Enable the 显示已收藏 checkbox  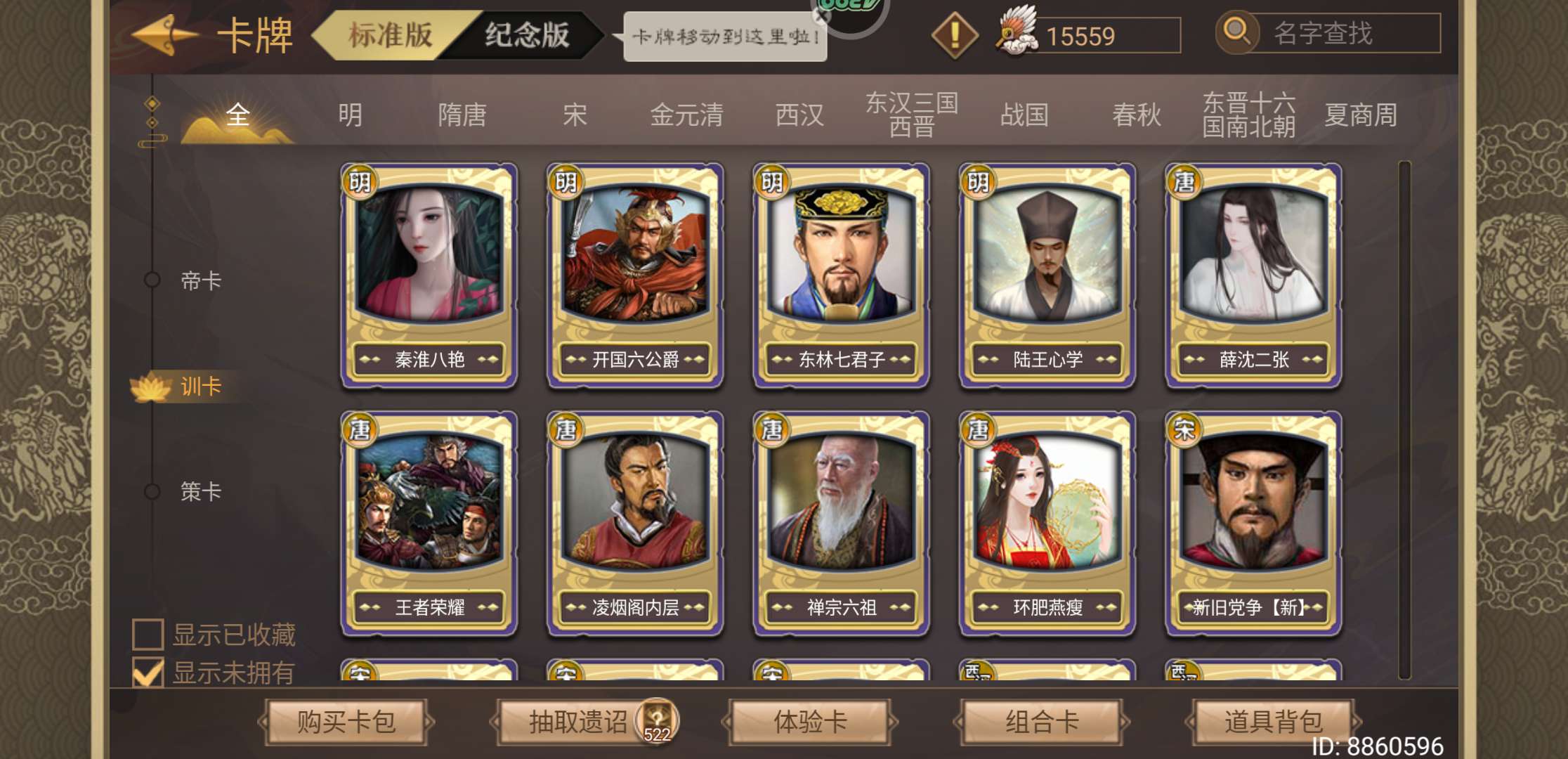[x=148, y=635]
